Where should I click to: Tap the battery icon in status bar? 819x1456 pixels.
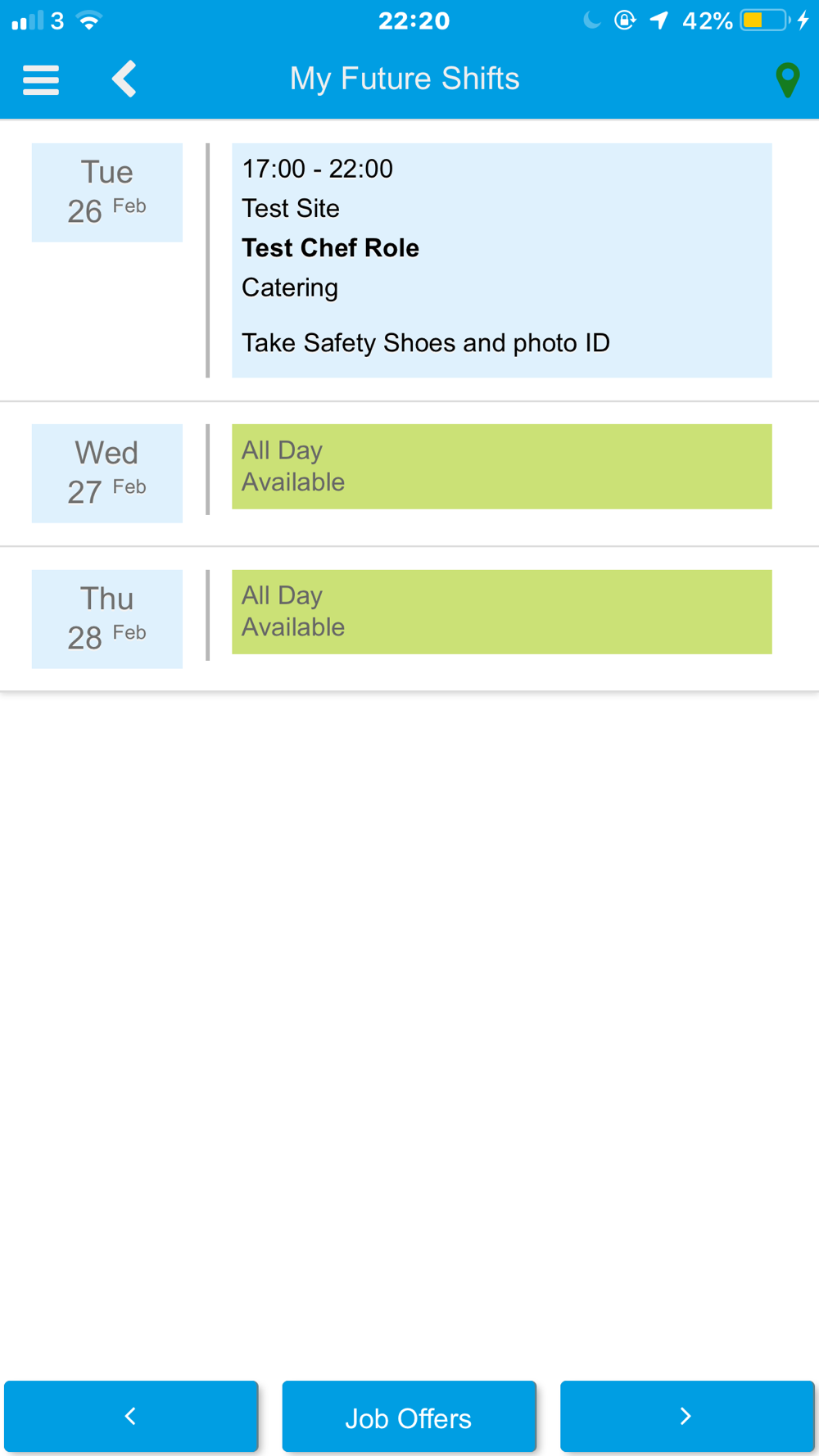[765, 20]
